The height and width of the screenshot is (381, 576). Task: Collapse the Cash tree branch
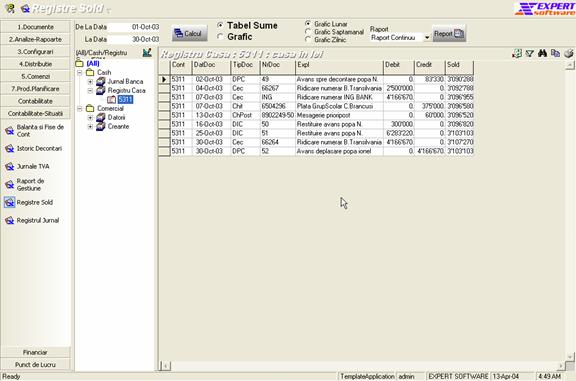tap(79, 73)
